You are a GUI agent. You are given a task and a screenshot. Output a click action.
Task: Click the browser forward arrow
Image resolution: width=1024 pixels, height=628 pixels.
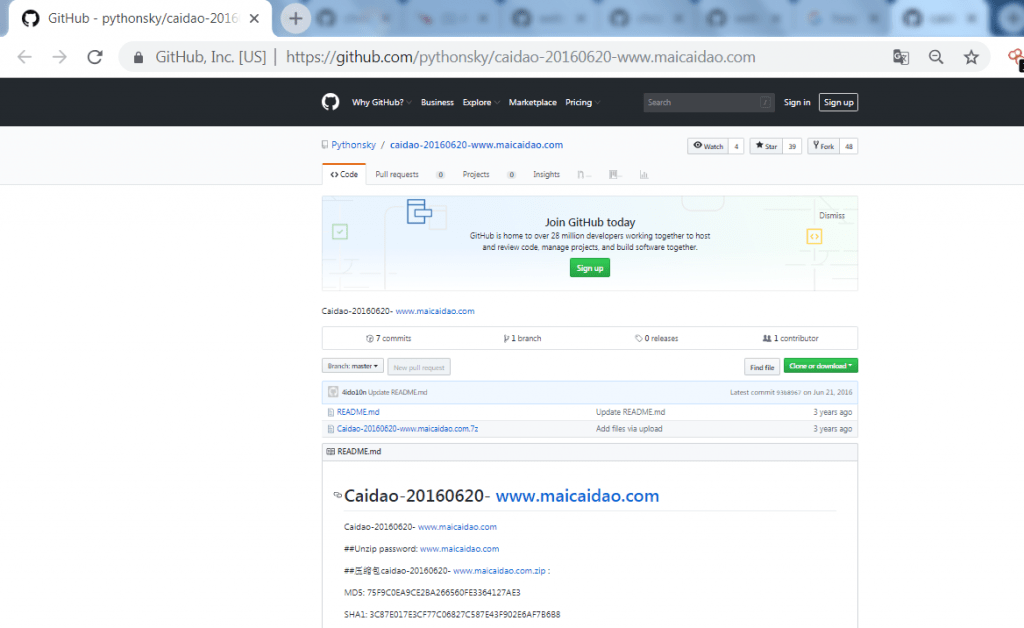(59, 57)
